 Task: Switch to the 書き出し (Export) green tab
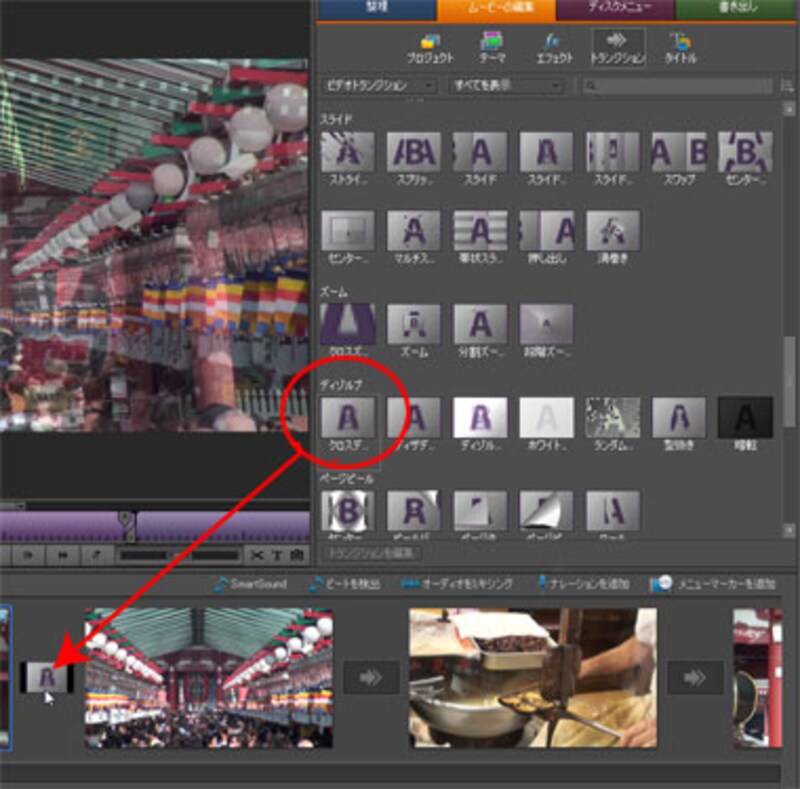tap(738, 10)
